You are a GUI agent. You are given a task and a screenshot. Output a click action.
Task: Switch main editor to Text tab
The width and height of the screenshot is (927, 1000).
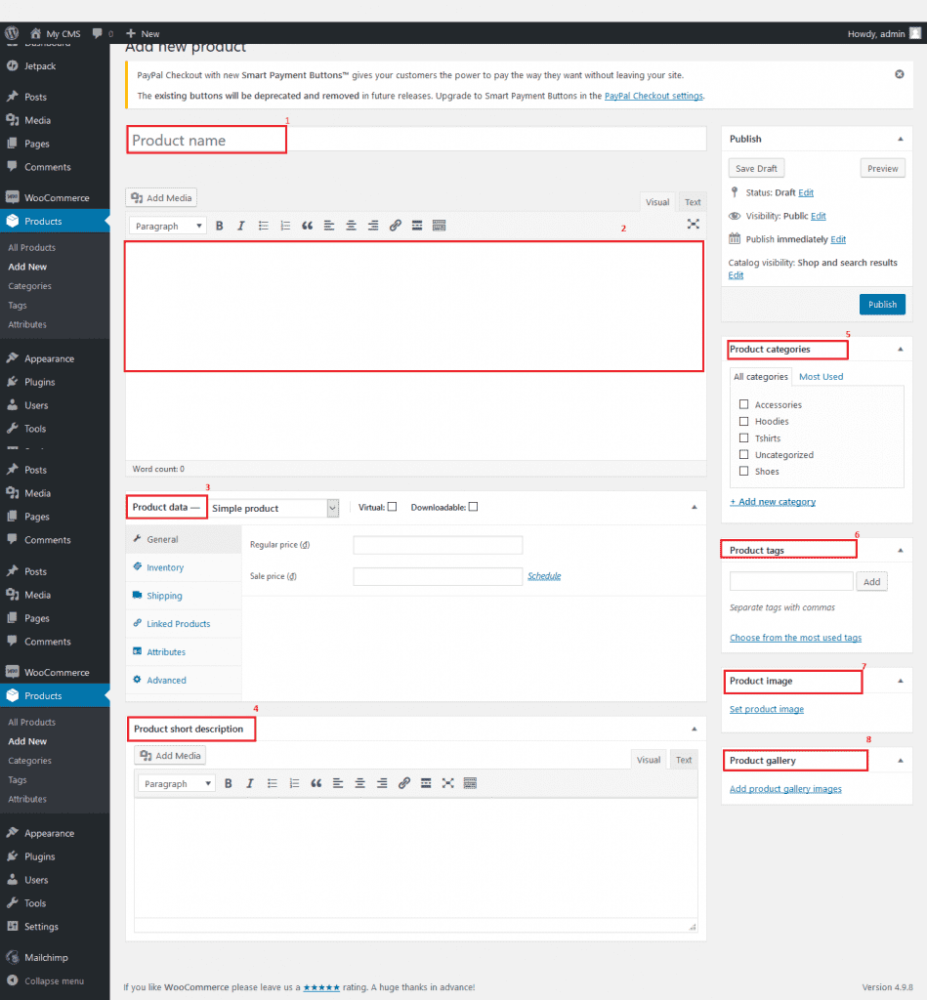click(692, 202)
